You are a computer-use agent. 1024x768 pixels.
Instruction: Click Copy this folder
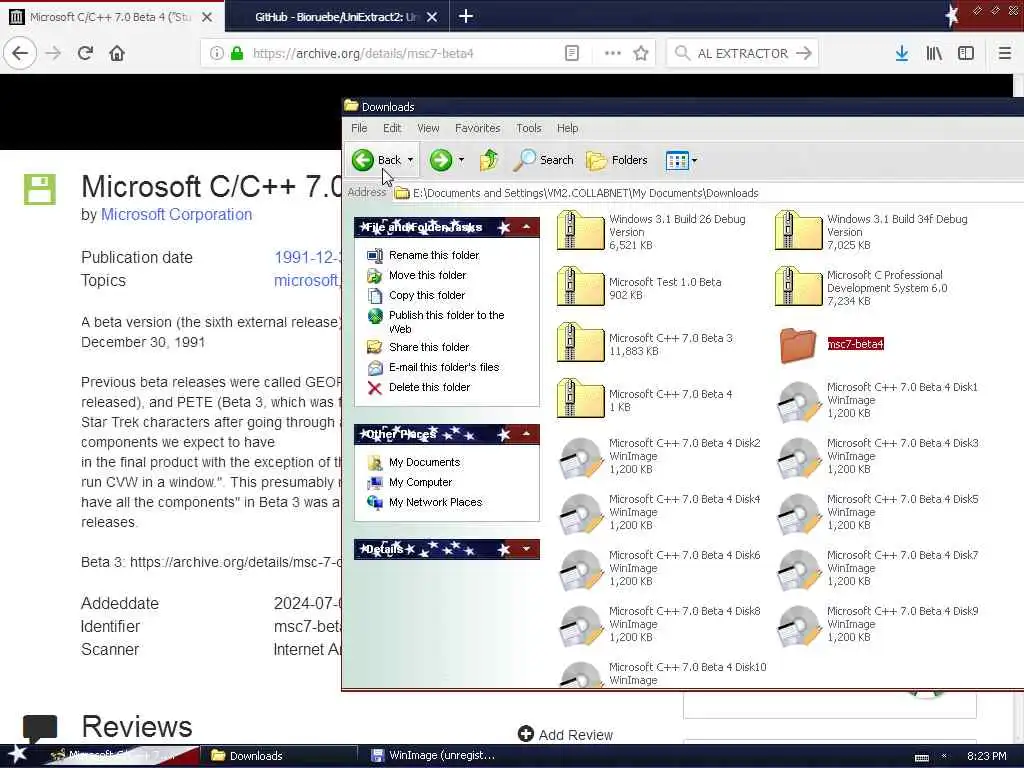pos(426,295)
